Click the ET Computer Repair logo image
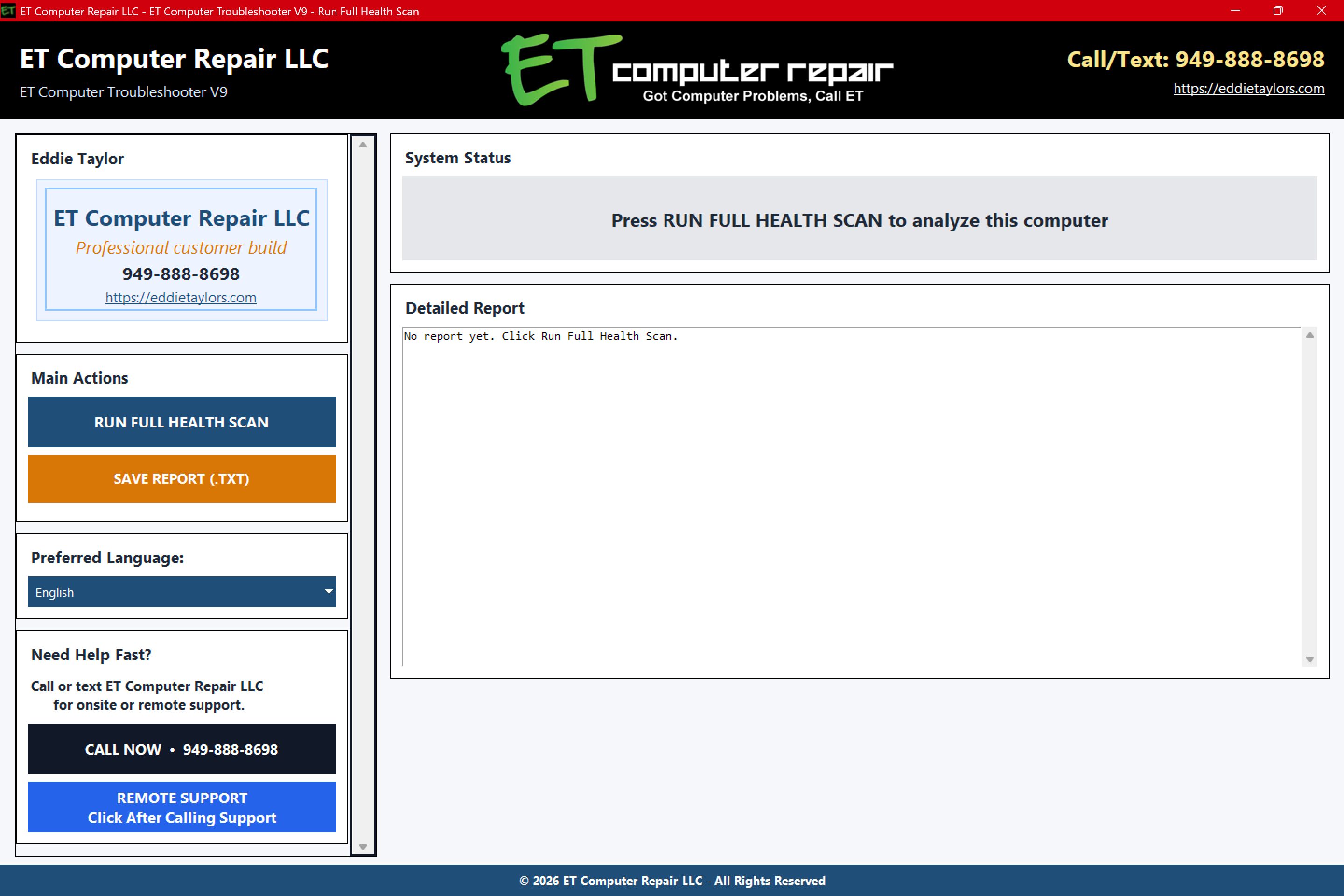 pyautogui.click(x=697, y=70)
